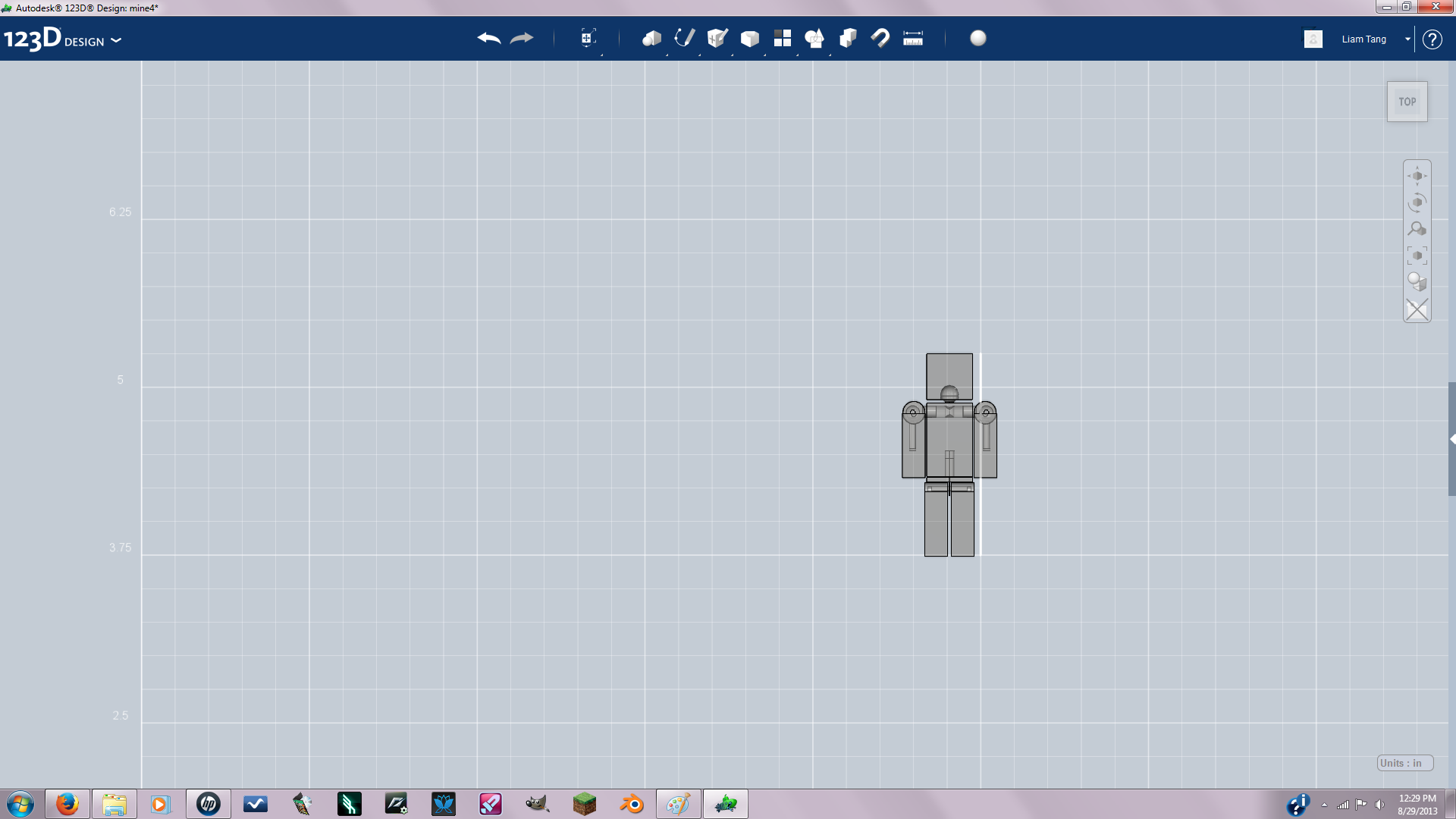Open the Primitives menu

[x=652, y=38]
